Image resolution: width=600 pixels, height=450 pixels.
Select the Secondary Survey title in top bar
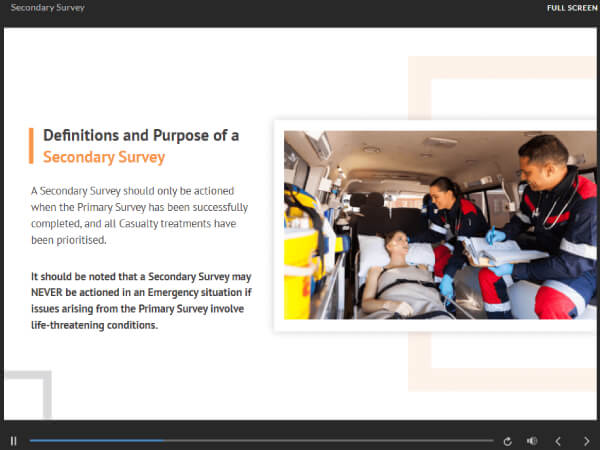click(x=47, y=8)
